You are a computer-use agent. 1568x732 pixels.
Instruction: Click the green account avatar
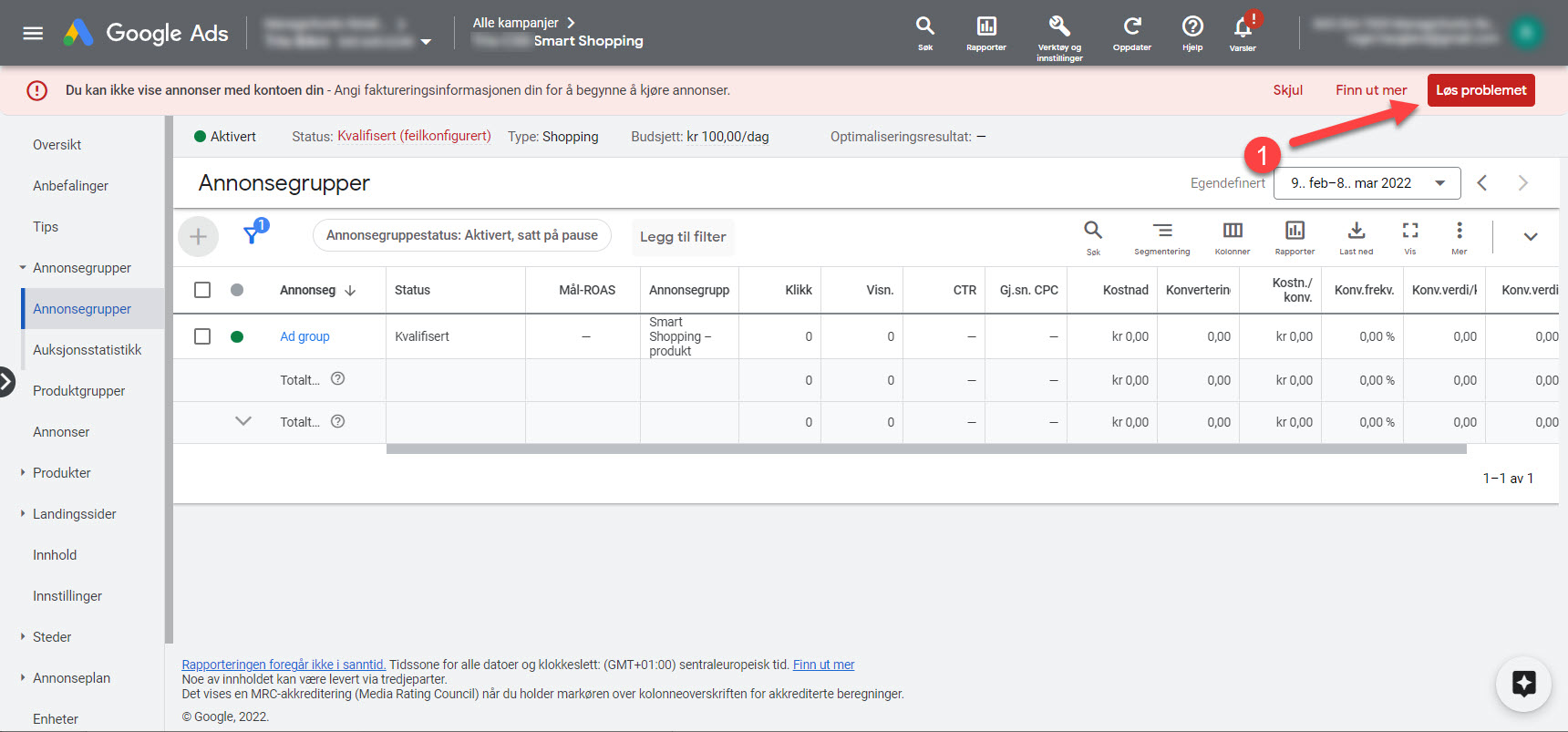click(1526, 34)
